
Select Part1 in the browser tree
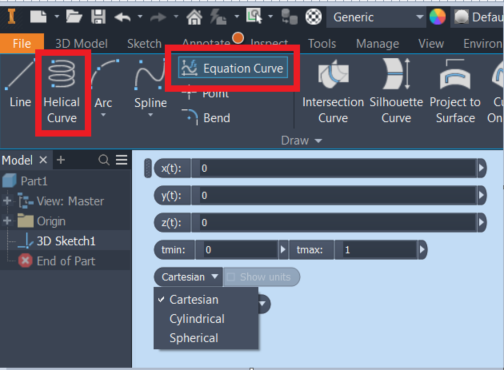pos(25,181)
